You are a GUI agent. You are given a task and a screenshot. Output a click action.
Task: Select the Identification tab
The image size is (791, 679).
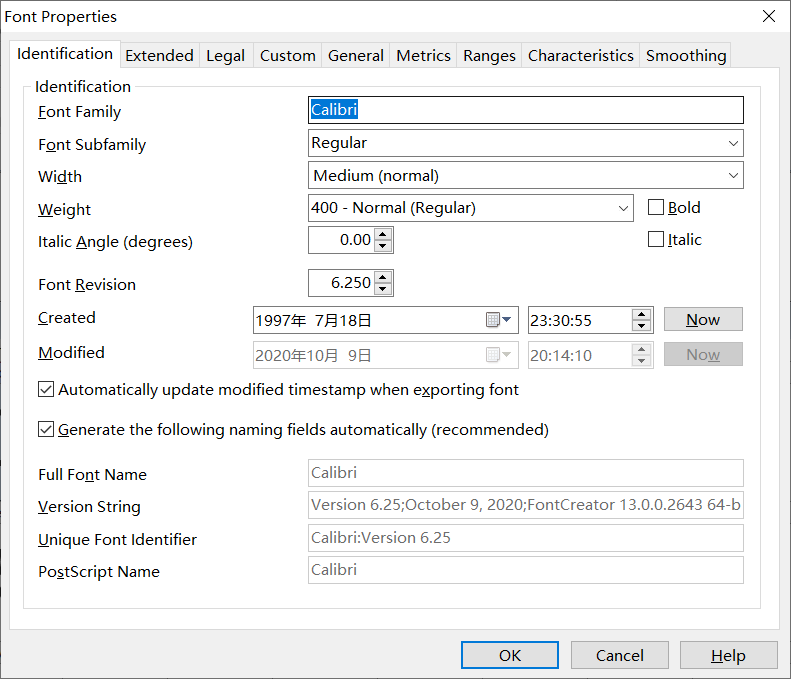(65, 54)
